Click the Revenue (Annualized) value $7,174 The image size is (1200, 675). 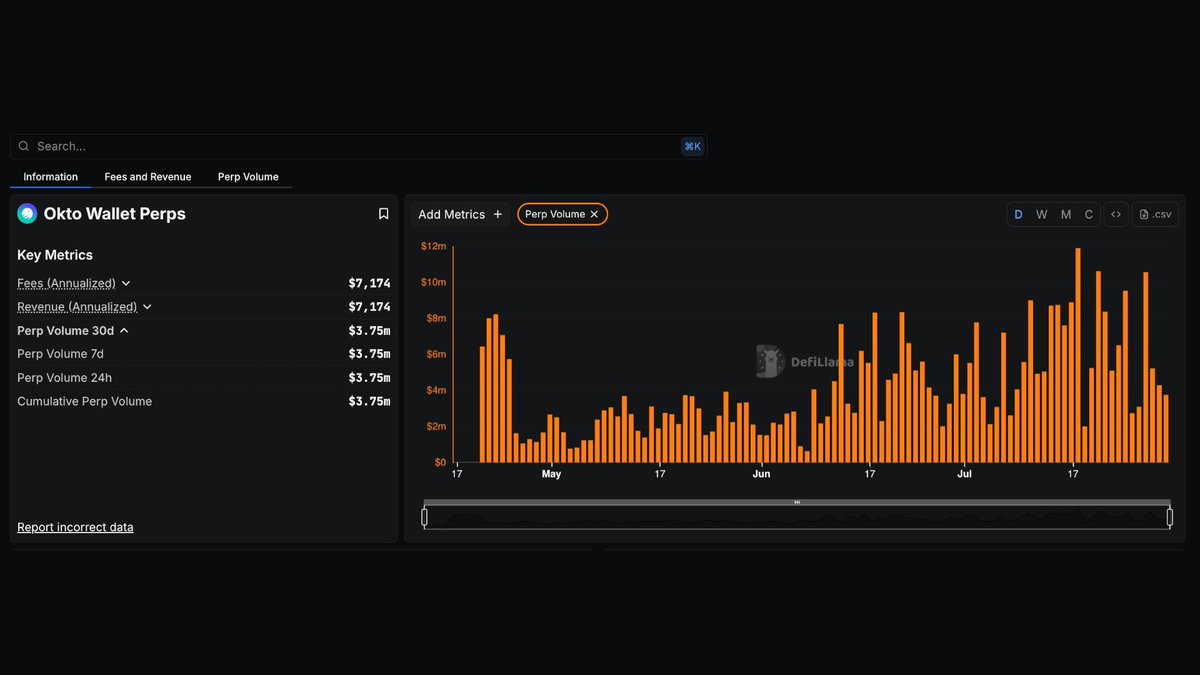click(x=369, y=307)
